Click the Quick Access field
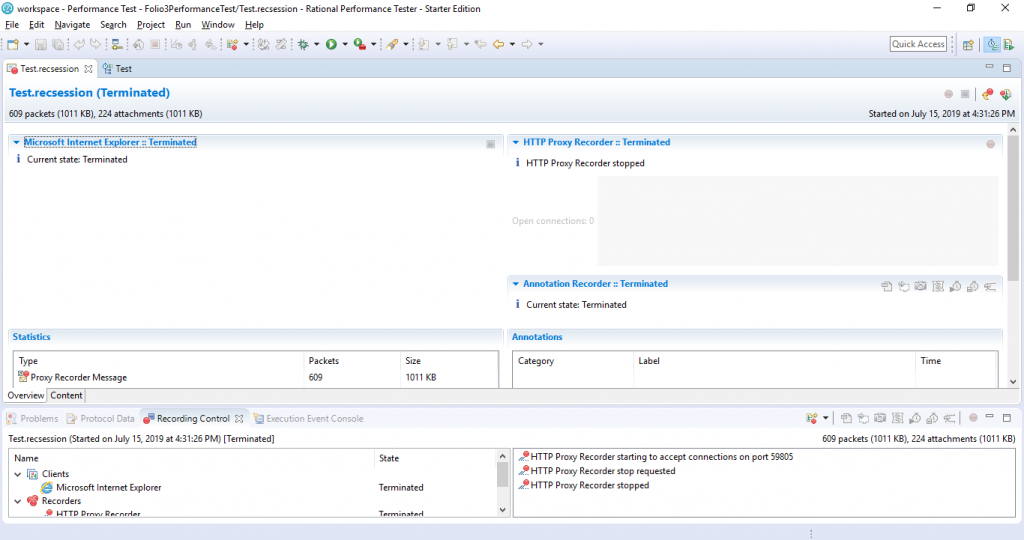The image size is (1024, 540). (918, 44)
